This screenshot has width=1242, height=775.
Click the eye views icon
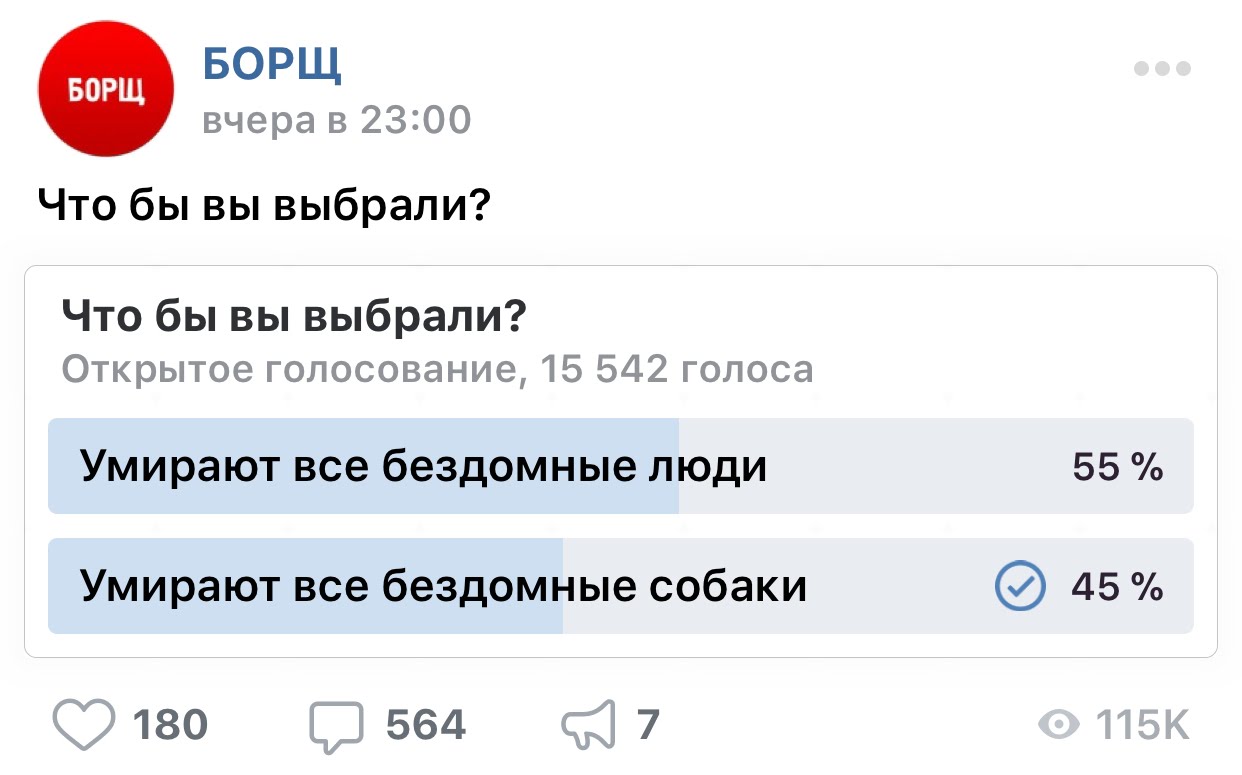(x=1060, y=725)
